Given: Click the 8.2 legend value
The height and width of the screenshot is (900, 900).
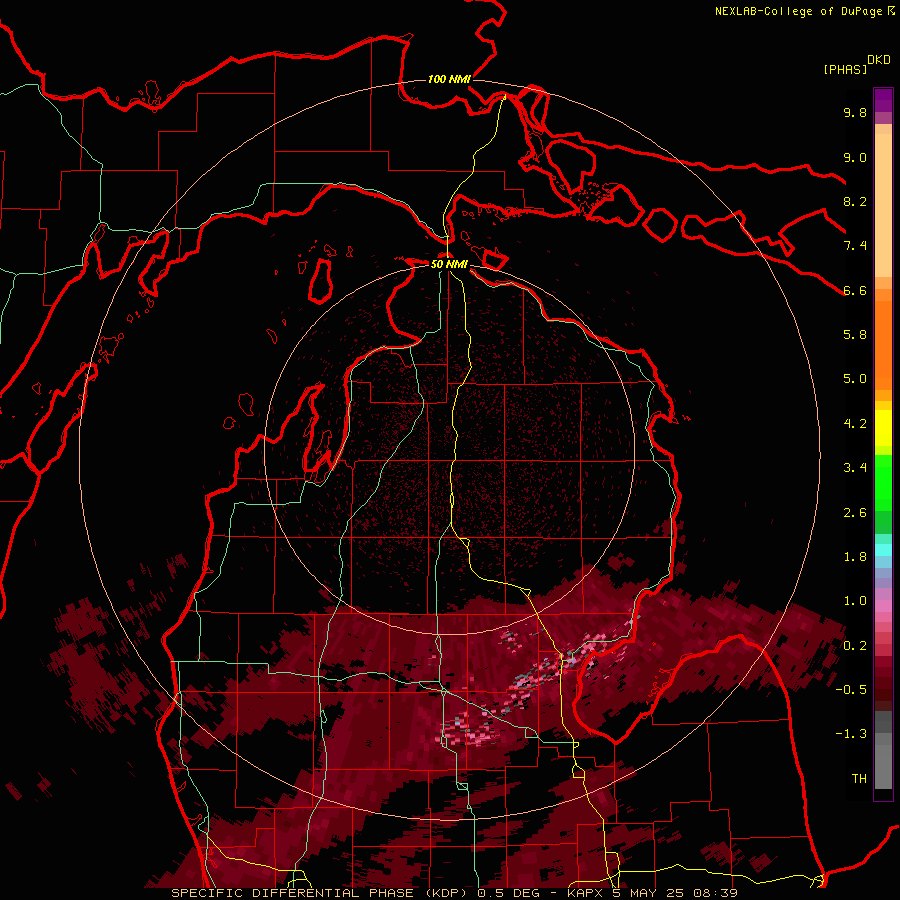Looking at the screenshot, I should (x=855, y=201).
